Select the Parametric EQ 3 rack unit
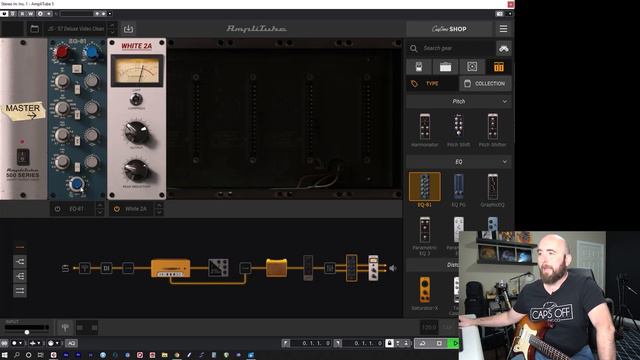640x360 pixels. tap(424, 236)
